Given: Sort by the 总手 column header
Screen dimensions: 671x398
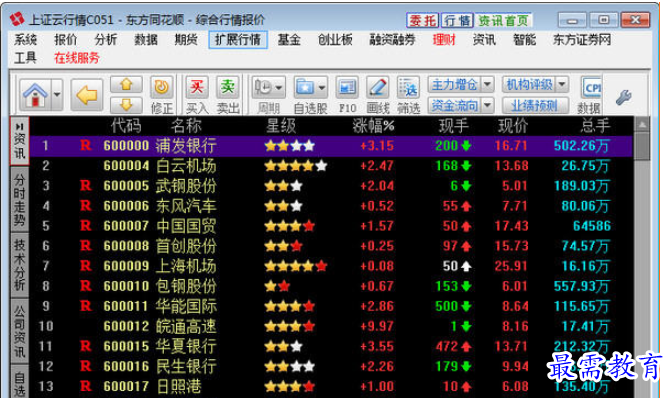Looking at the screenshot, I should click(x=595, y=126).
